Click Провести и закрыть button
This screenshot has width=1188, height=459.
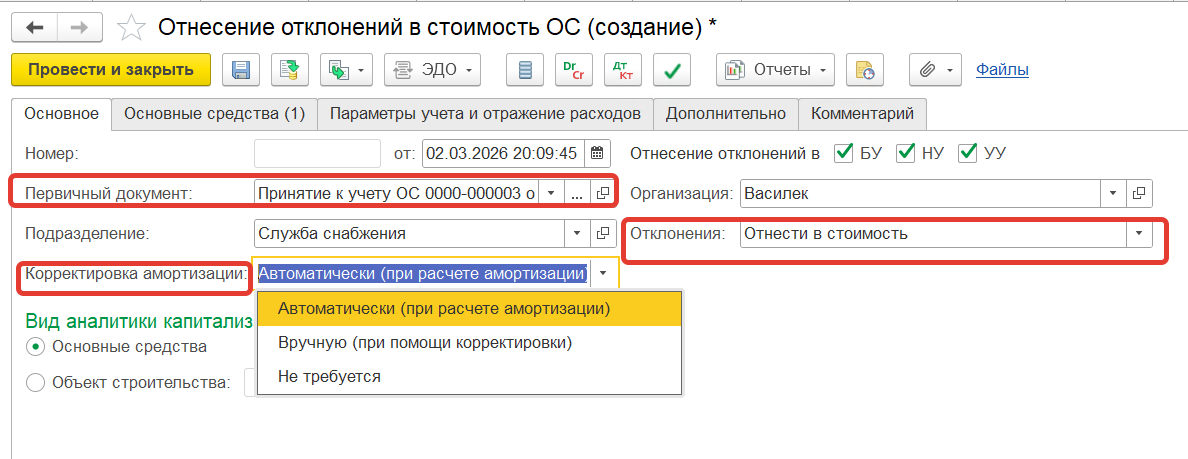(x=111, y=70)
